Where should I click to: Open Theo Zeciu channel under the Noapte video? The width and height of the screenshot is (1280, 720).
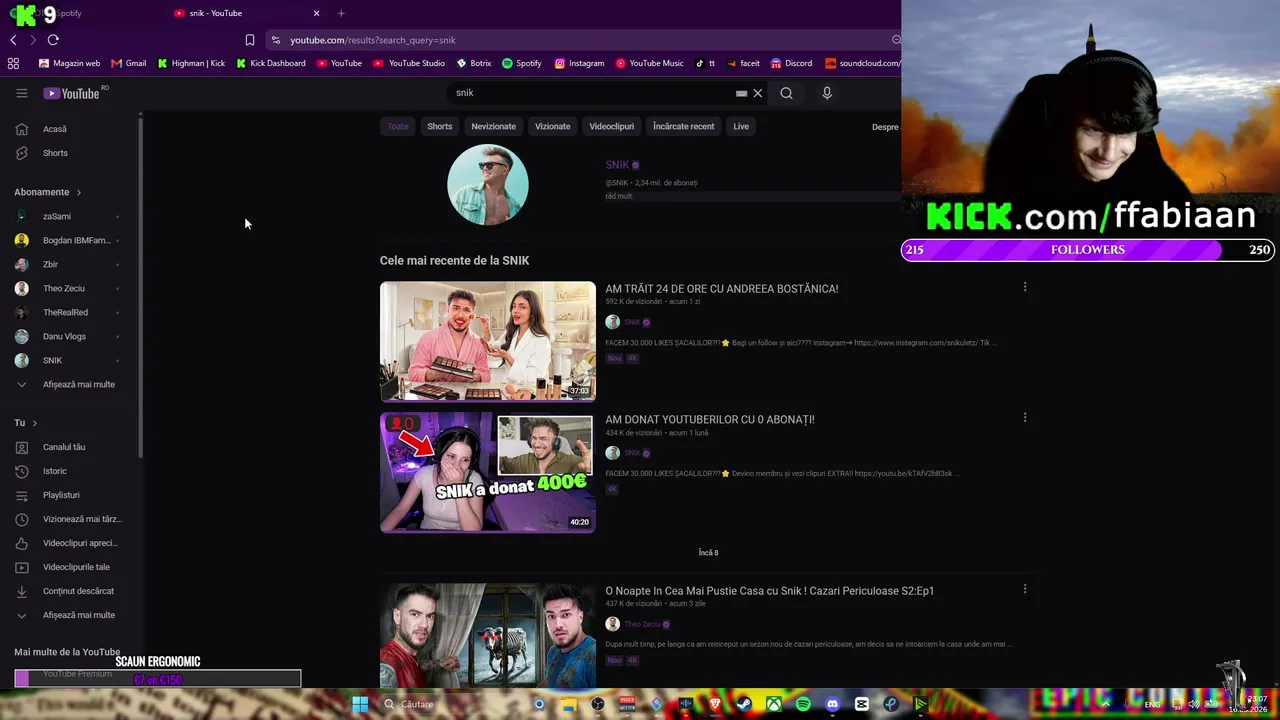point(643,624)
